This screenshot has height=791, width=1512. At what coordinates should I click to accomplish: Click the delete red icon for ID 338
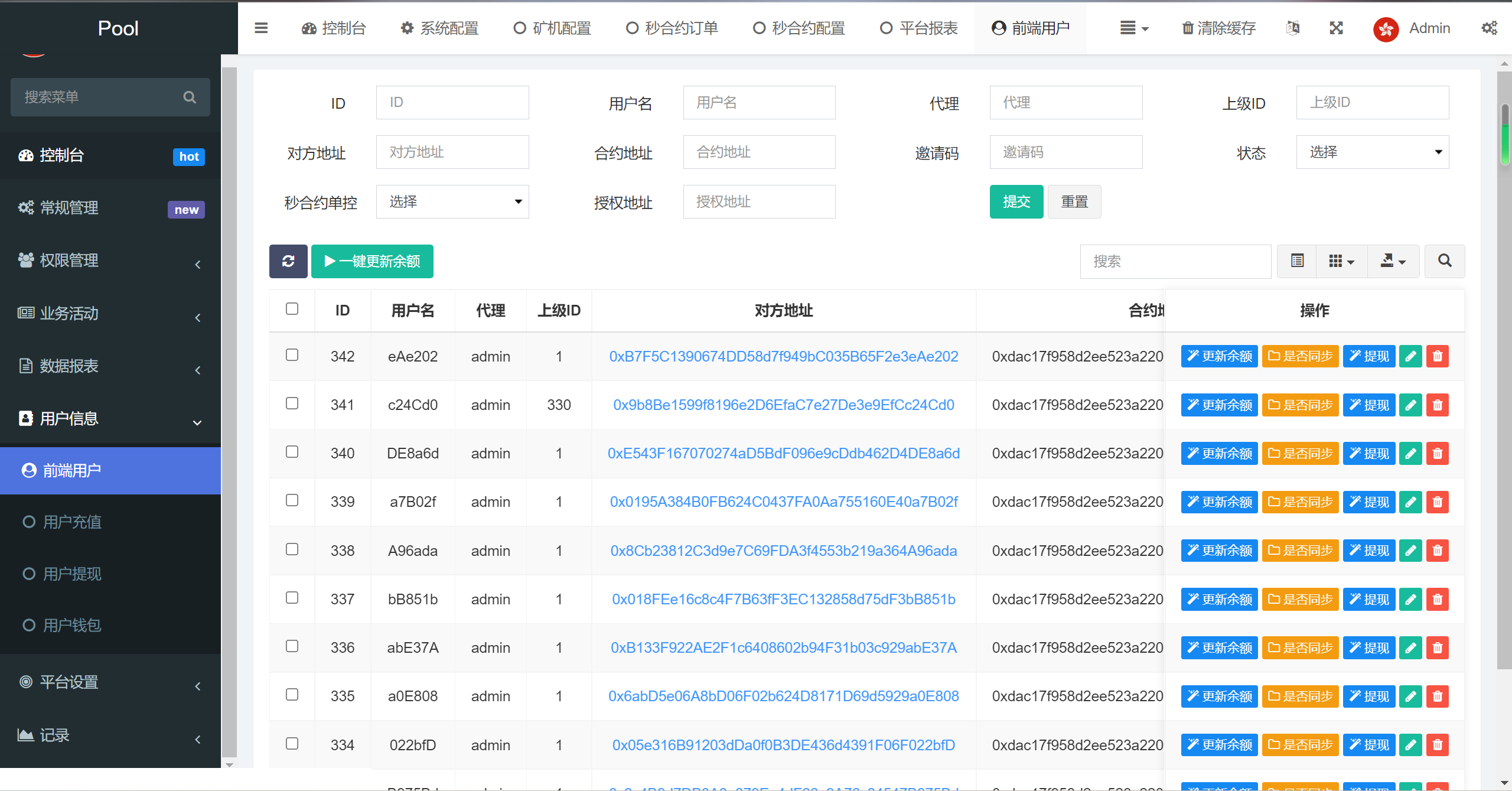[1437, 550]
